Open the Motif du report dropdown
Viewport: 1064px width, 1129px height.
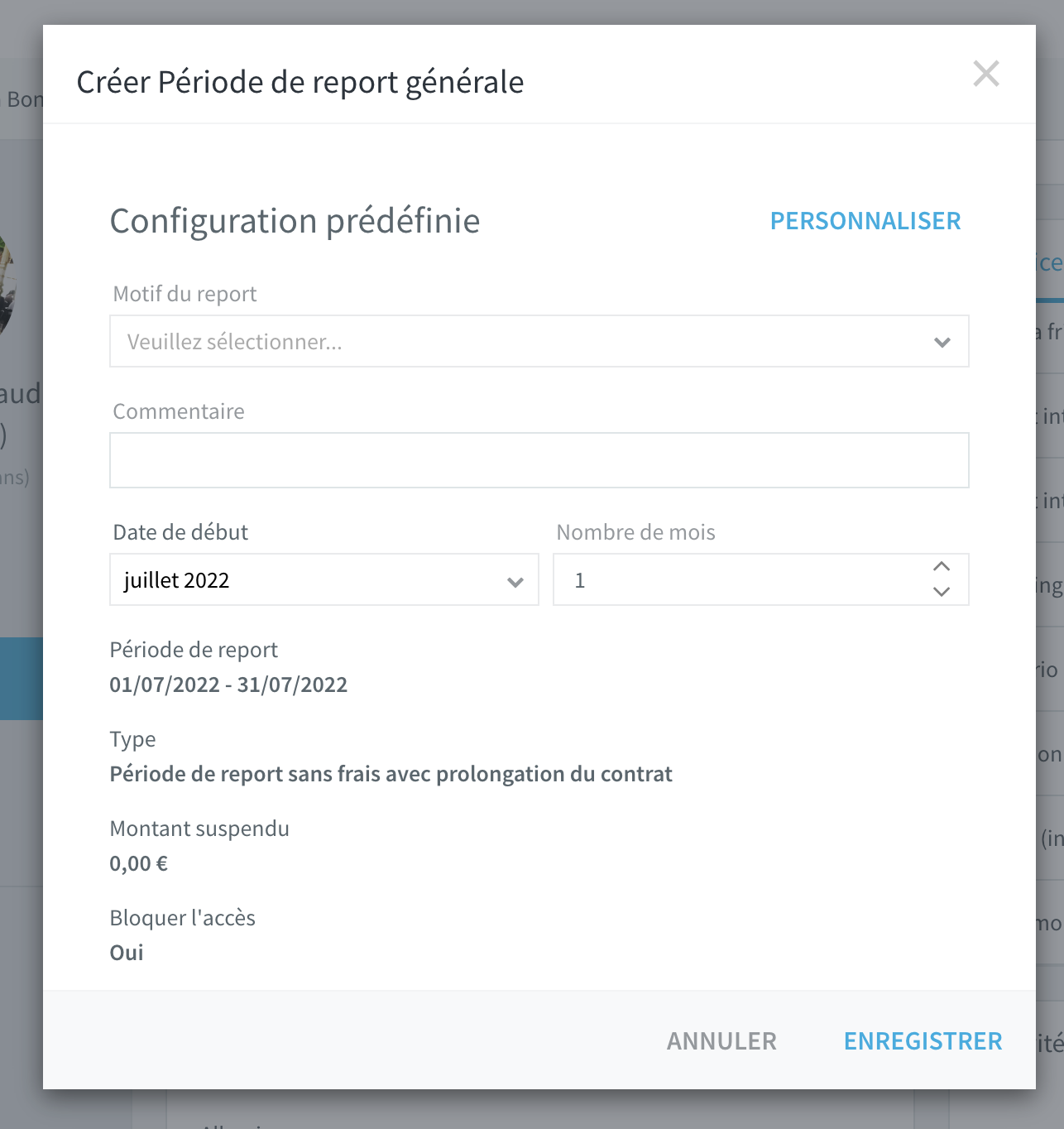coord(539,341)
